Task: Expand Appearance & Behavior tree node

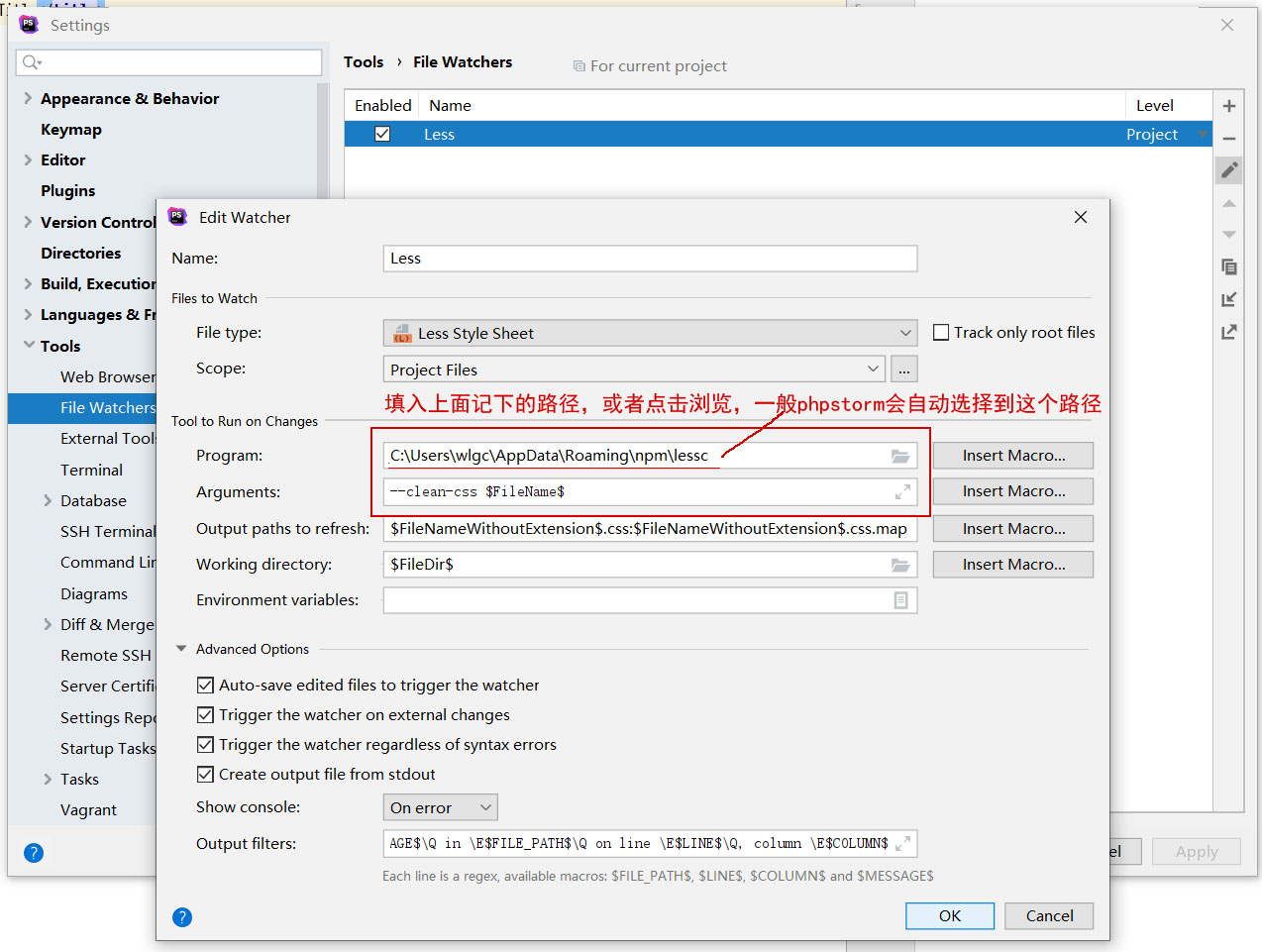Action: 28,98
